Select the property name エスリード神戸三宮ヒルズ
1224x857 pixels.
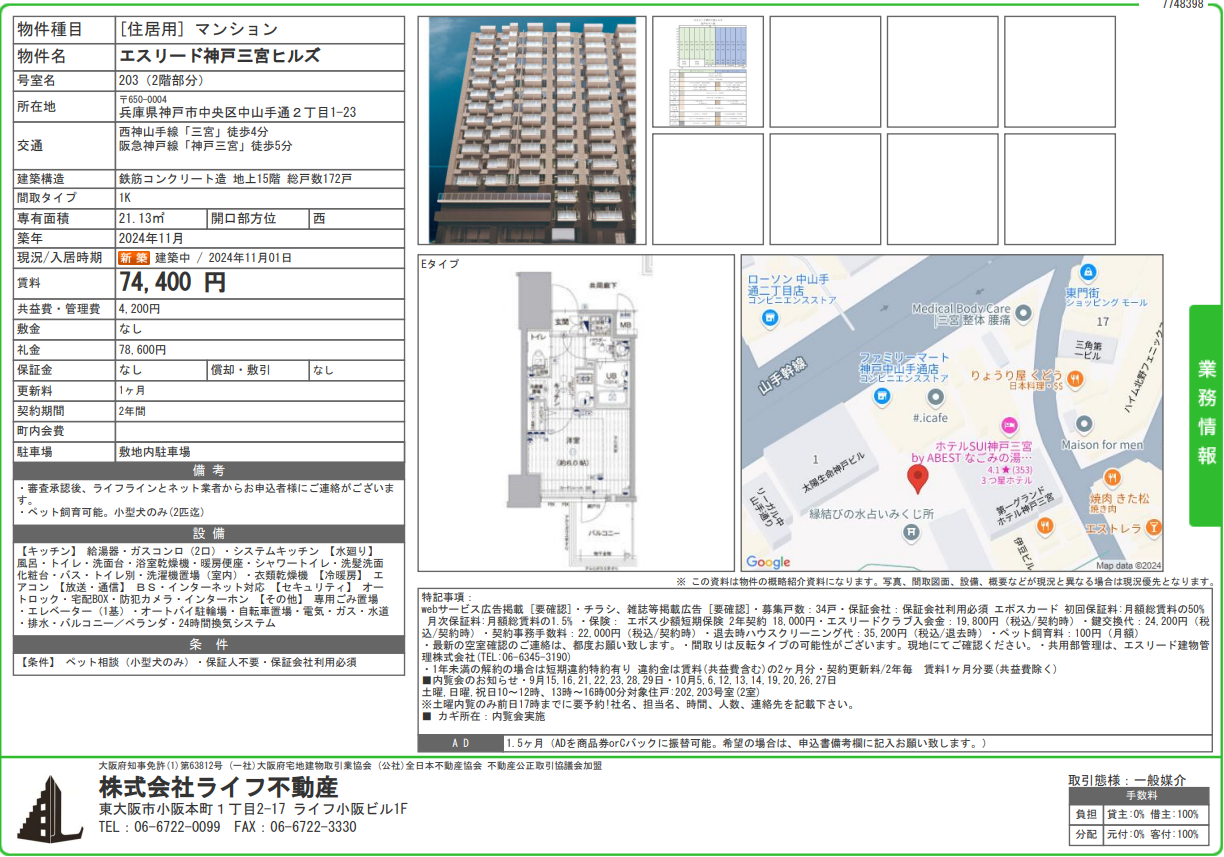click(x=220, y=56)
